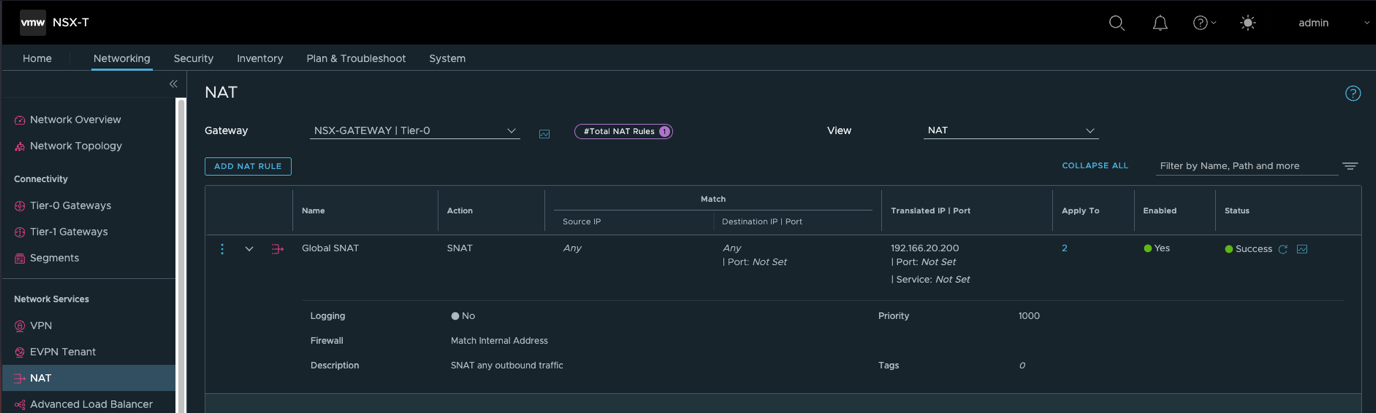Image resolution: width=1376 pixels, height=413 pixels.
Task: Click the Network Overview icon
Action: point(20,120)
